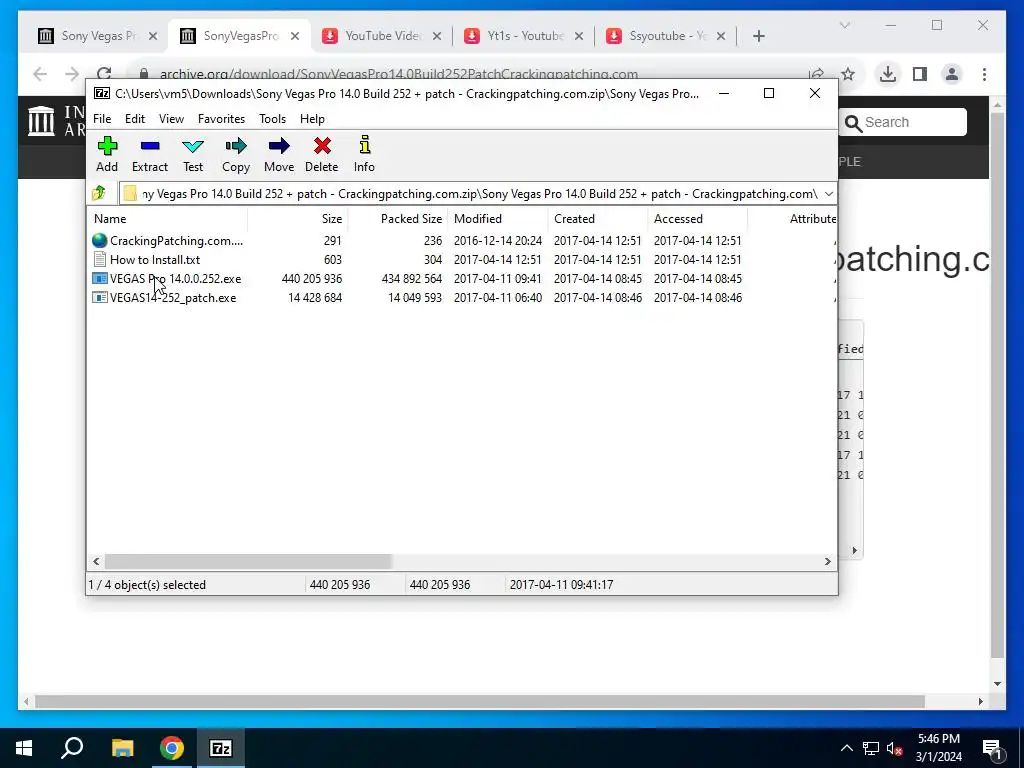
Task: Open the View menu
Action: (x=171, y=119)
